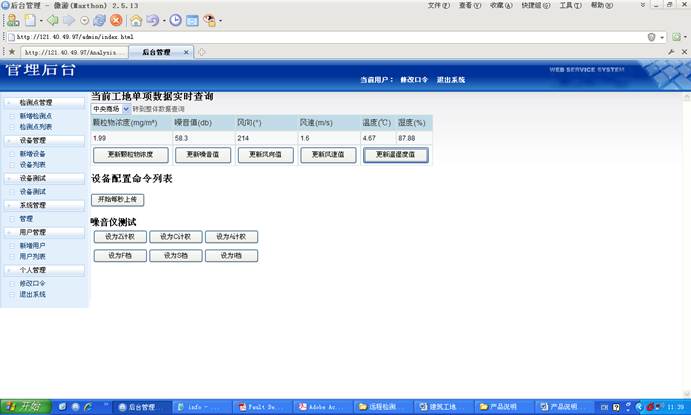This screenshot has height=415, width=691.
Task: Collapse the 设备管理 sidebar section
Action: tap(32, 141)
